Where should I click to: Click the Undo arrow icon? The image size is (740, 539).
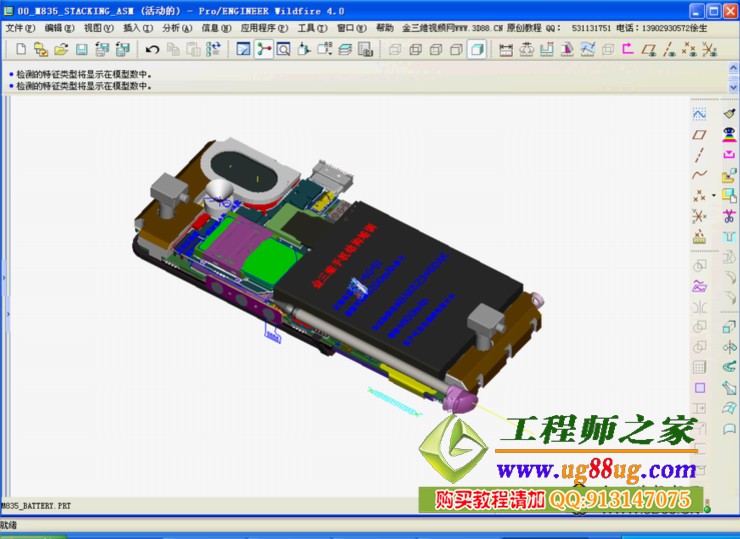click(153, 49)
